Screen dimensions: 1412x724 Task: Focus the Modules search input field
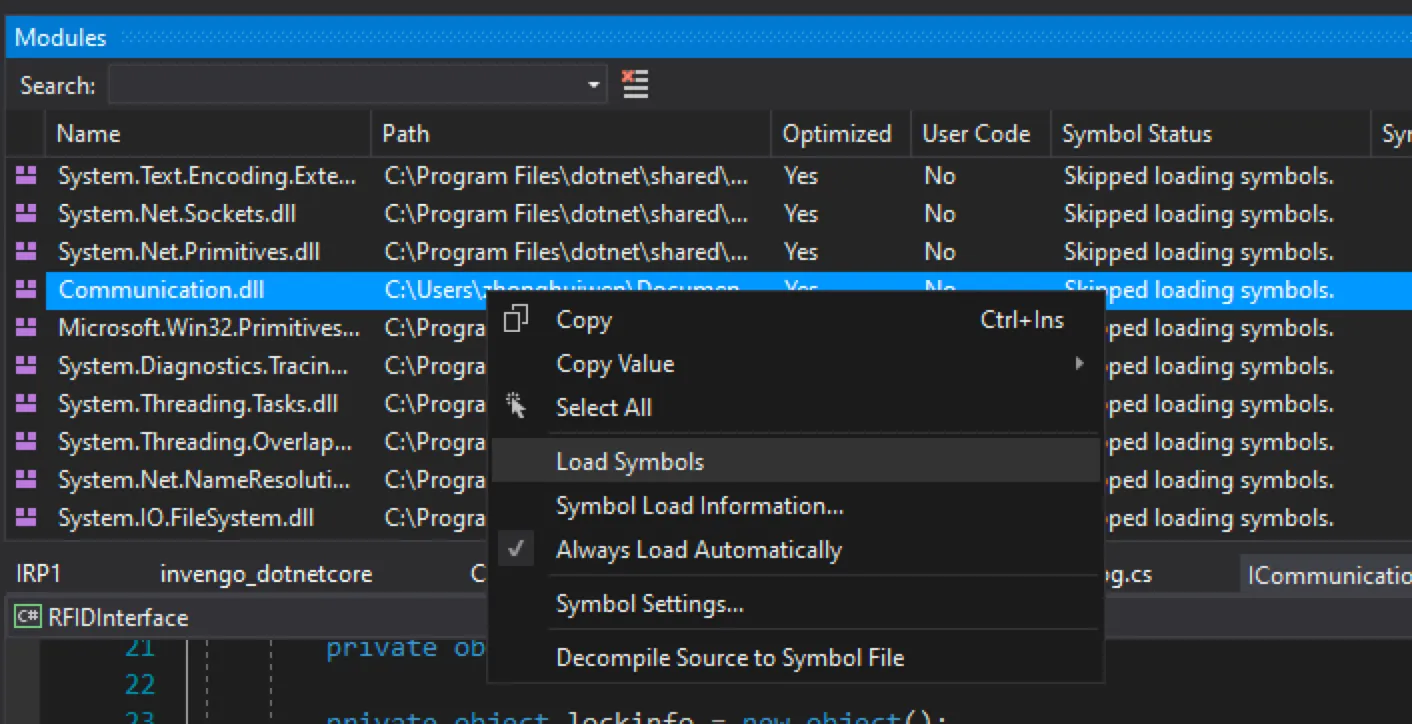pos(345,85)
